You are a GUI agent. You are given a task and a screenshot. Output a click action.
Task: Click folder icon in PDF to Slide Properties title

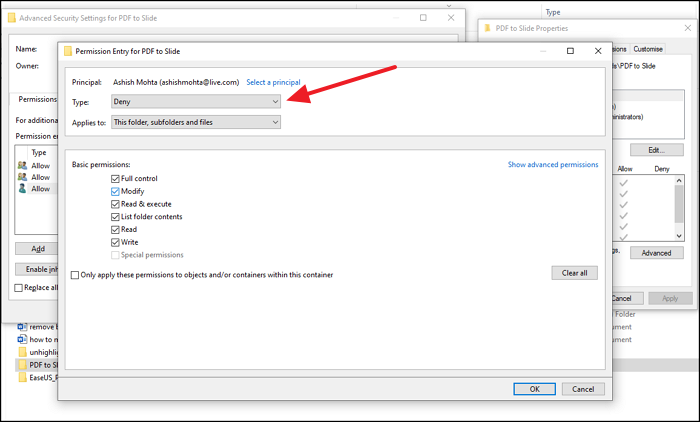(488, 28)
